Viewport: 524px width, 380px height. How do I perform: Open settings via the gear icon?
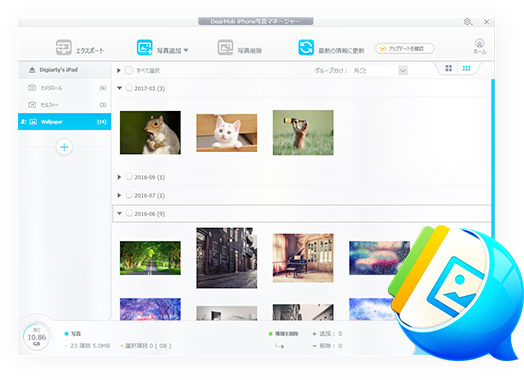point(468,22)
